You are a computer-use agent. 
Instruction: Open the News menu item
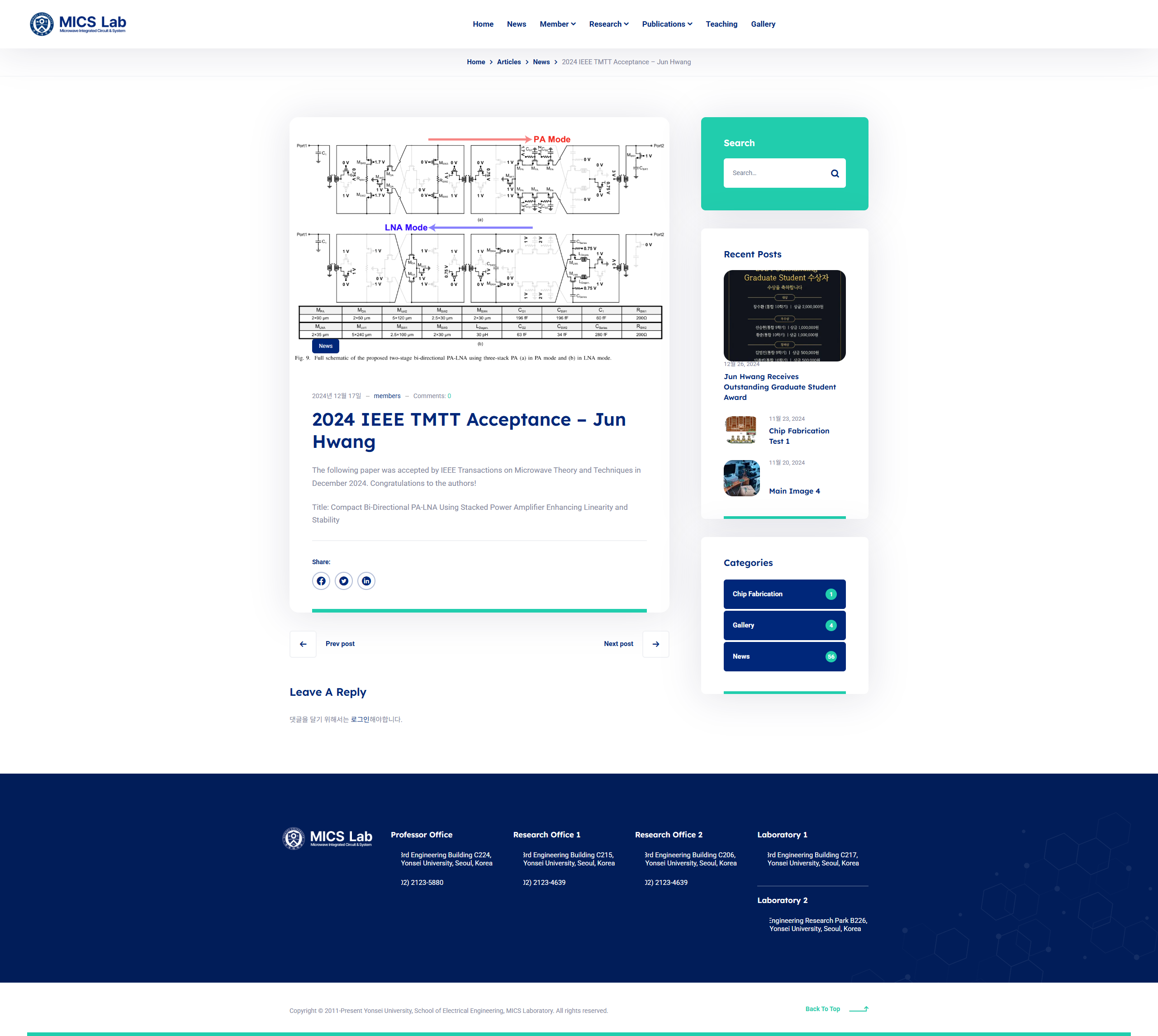(516, 24)
